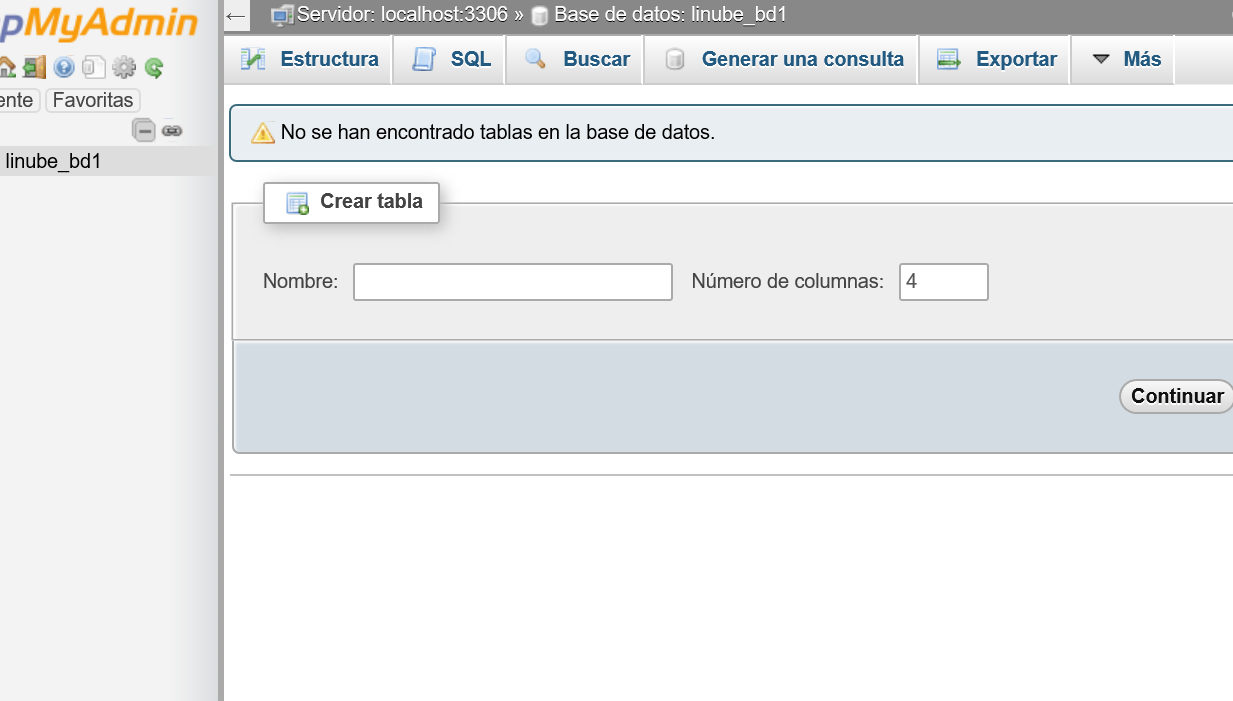Click the Continuar button
1233x701 pixels.
click(1175, 396)
